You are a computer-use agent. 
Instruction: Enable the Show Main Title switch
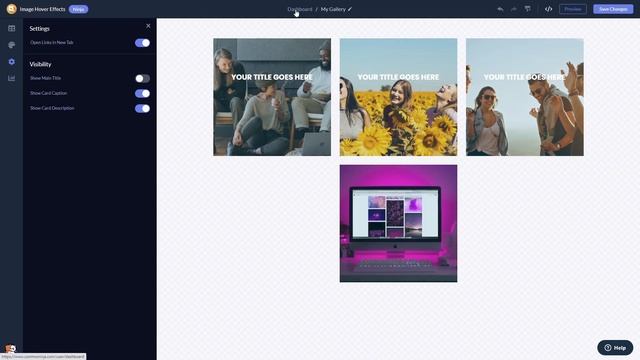pyautogui.click(x=142, y=78)
